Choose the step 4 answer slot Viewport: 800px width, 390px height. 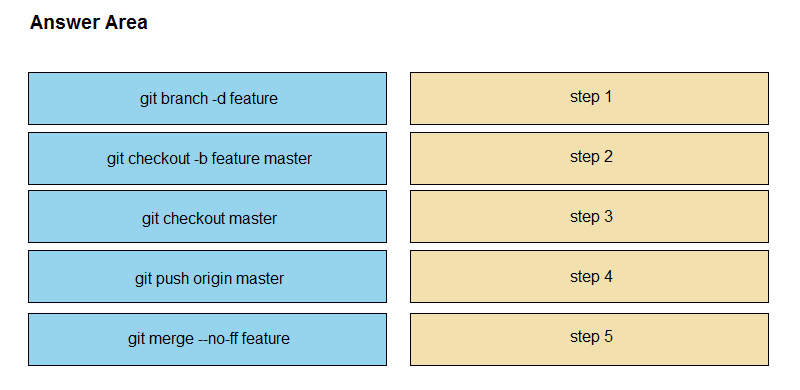(x=589, y=277)
